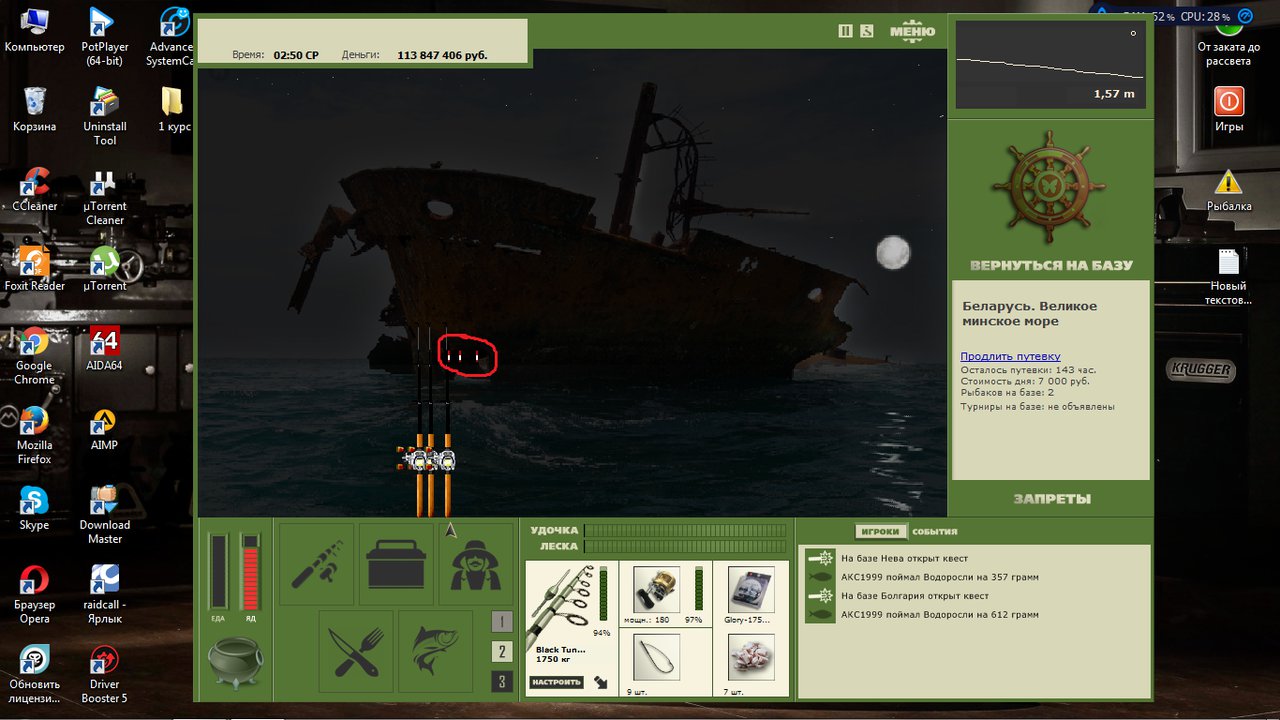Click the game time 02:50 СР
Screen dimensions: 1280x720
pyautogui.click(x=296, y=55)
